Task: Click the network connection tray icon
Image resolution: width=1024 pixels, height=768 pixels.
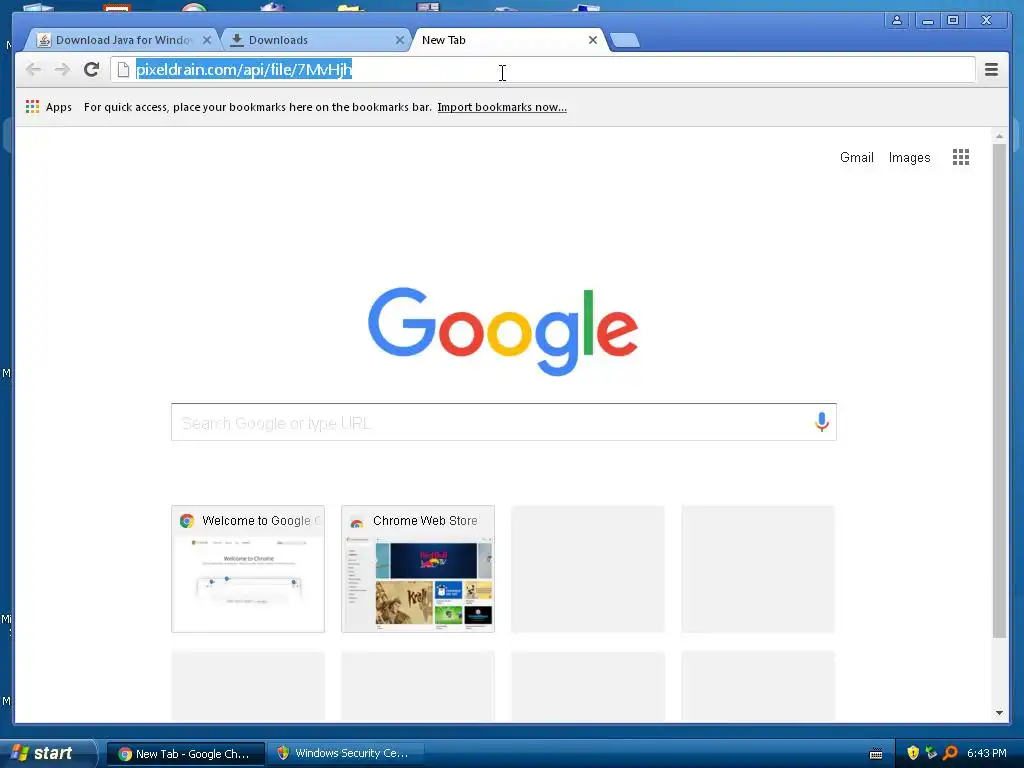Action: (x=931, y=753)
